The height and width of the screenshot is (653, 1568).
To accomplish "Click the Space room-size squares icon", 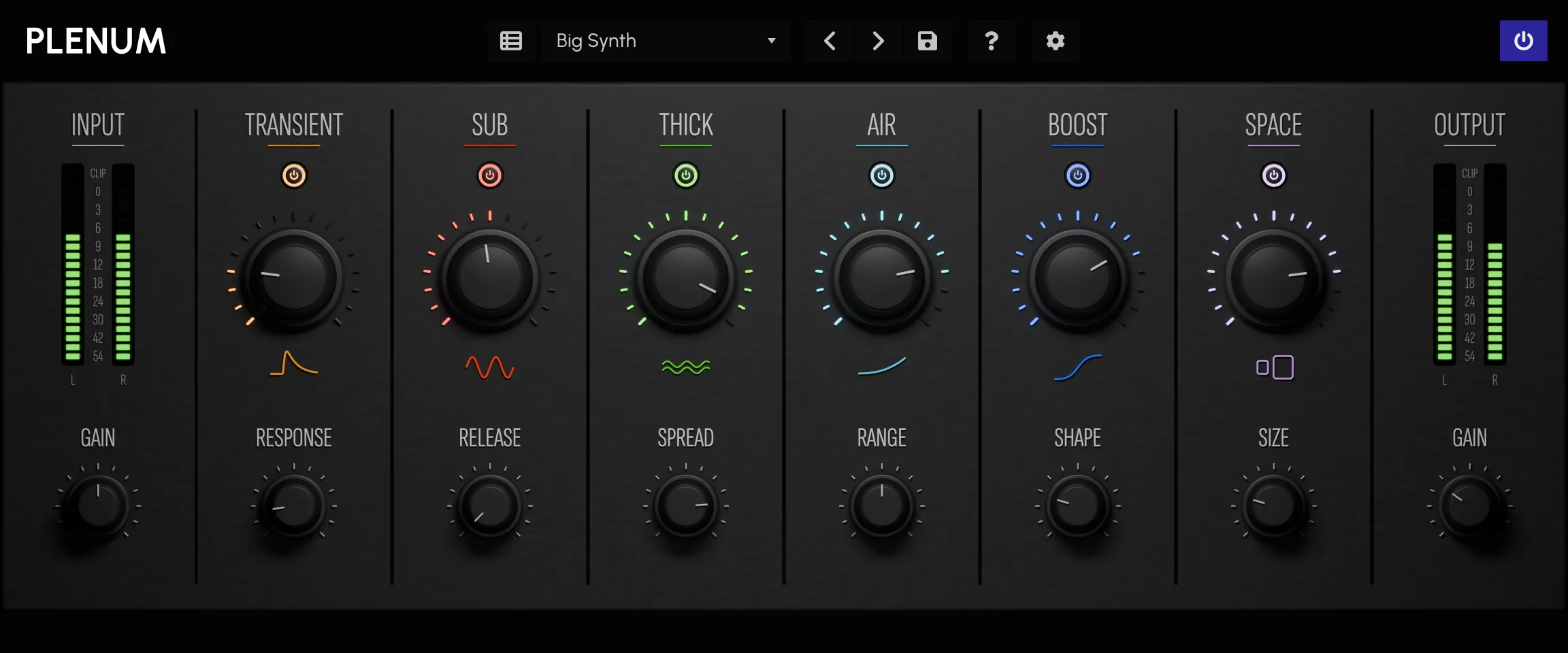I will tap(1275, 367).
